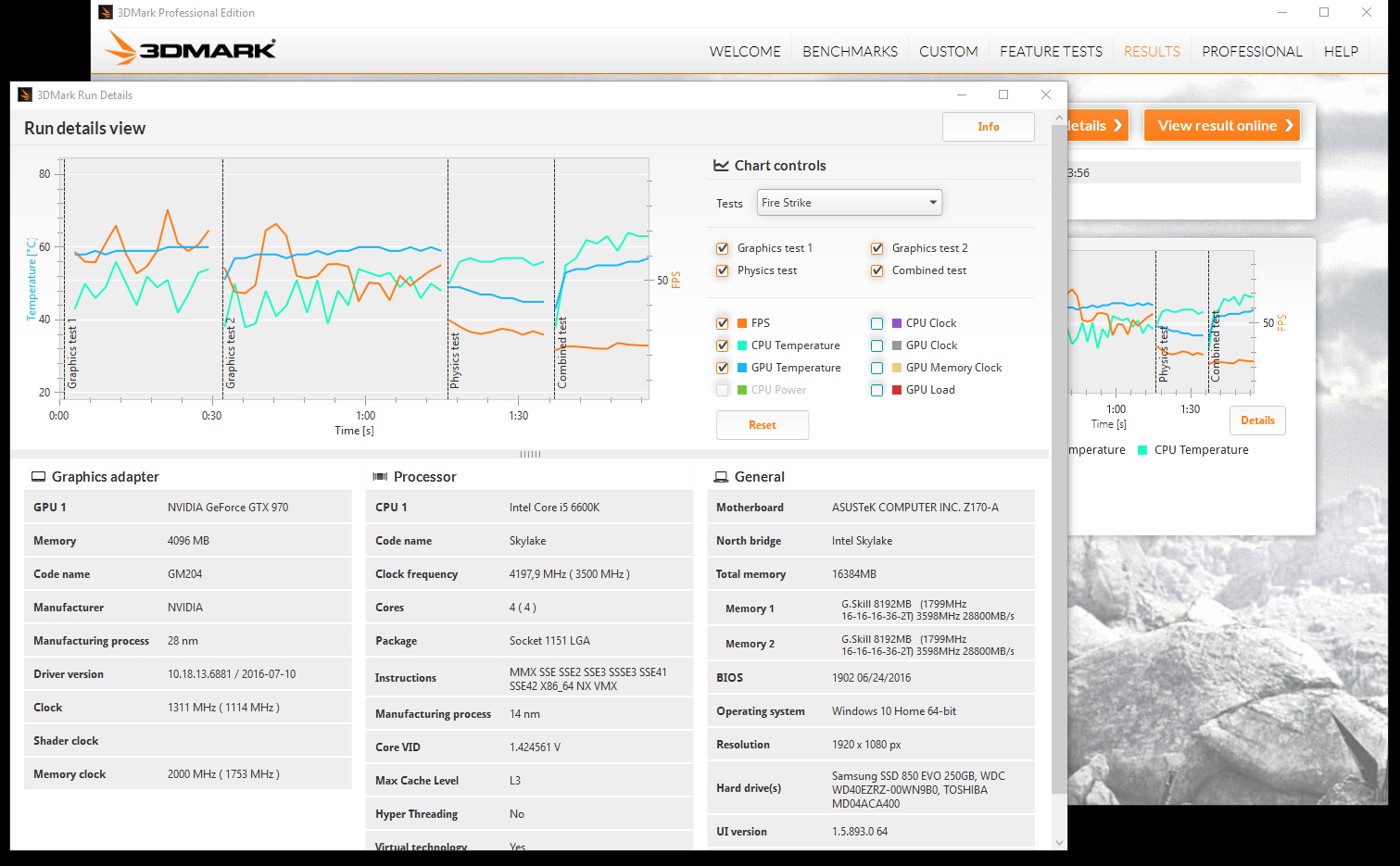Maximize the 3DMark Run Details window

click(x=1003, y=94)
